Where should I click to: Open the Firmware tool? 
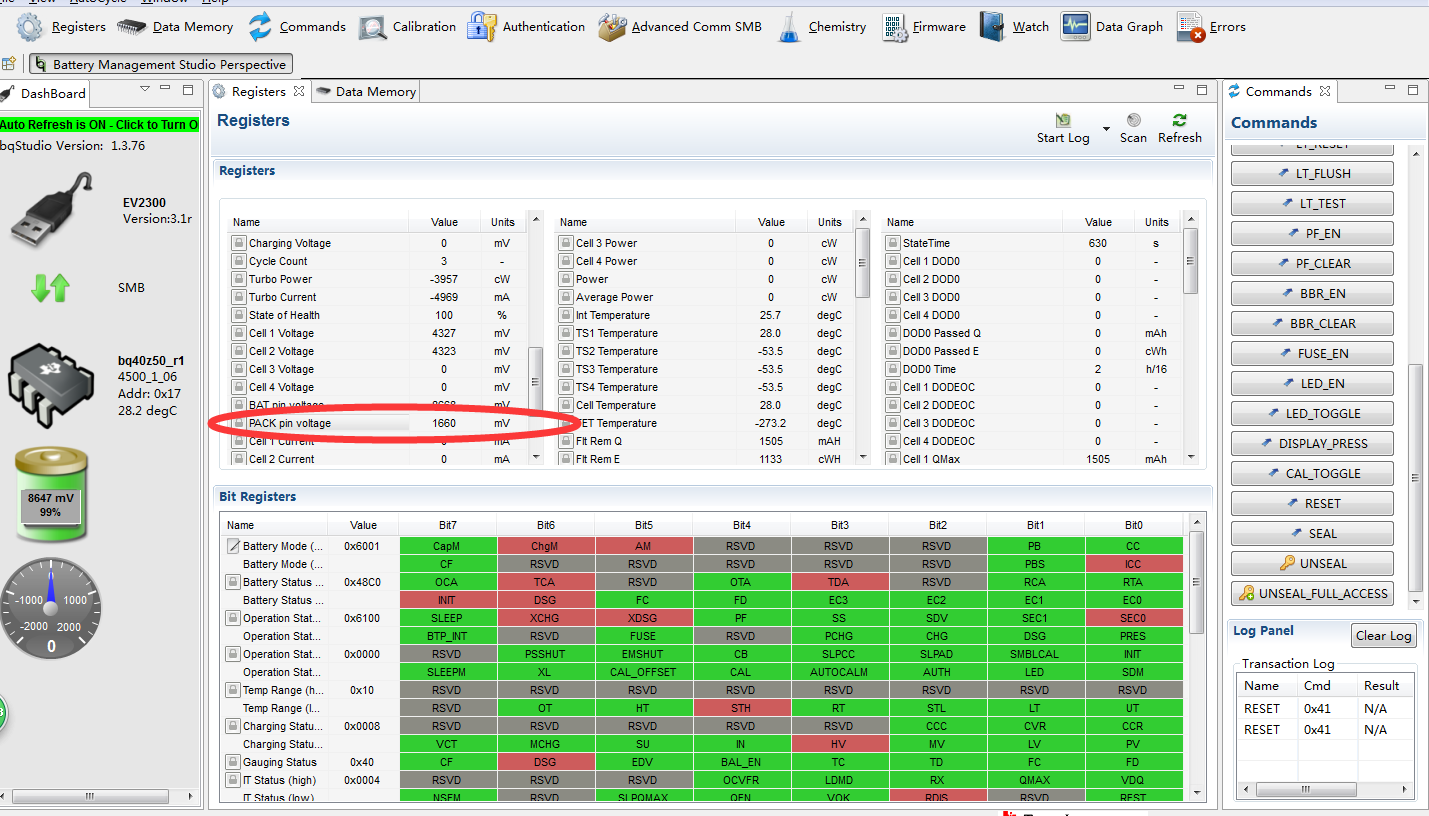pos(925,27)
